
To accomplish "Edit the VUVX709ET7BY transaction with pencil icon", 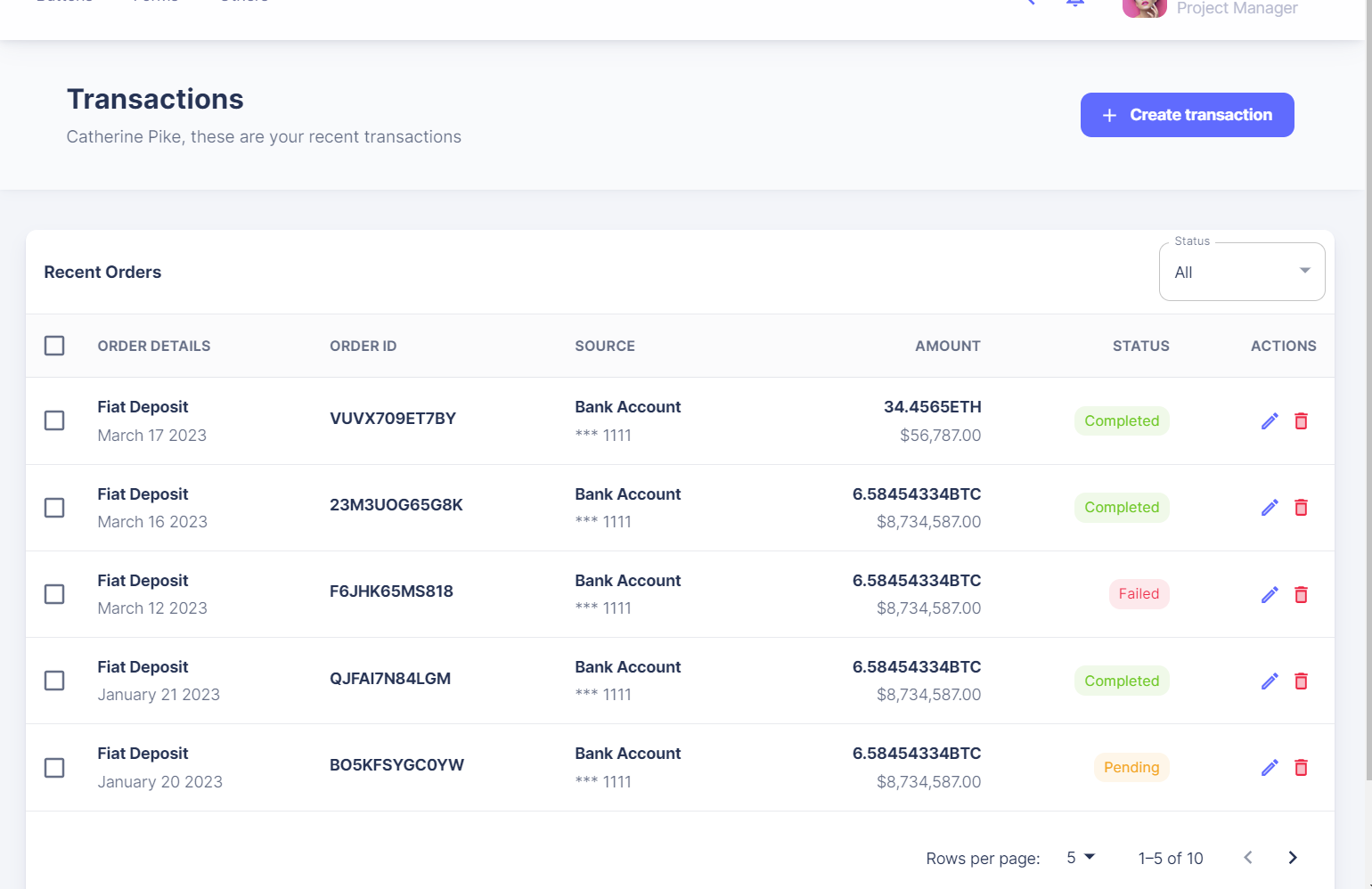I will [1270, 420].
